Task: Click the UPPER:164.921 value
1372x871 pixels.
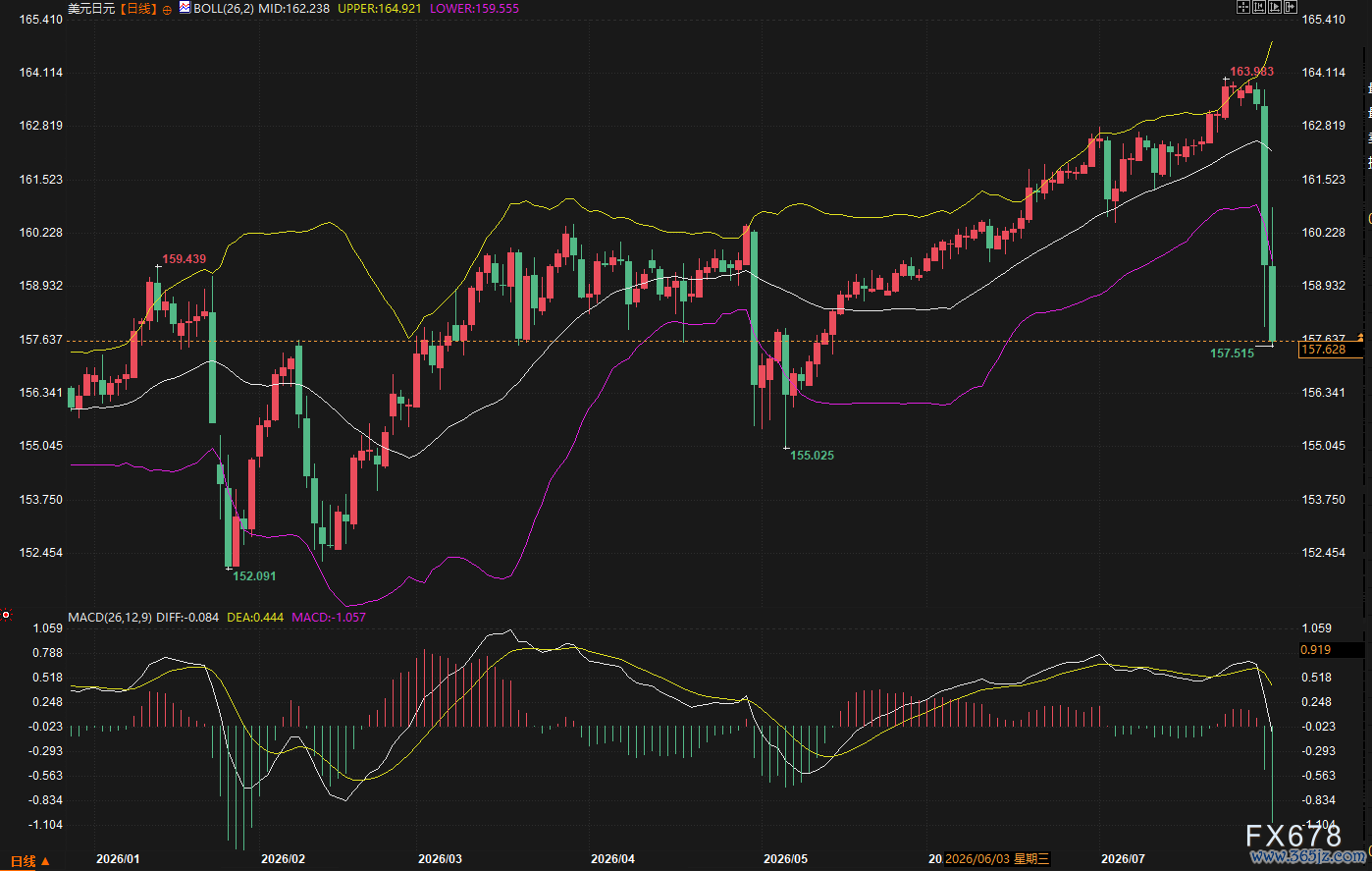Action: 380,8
